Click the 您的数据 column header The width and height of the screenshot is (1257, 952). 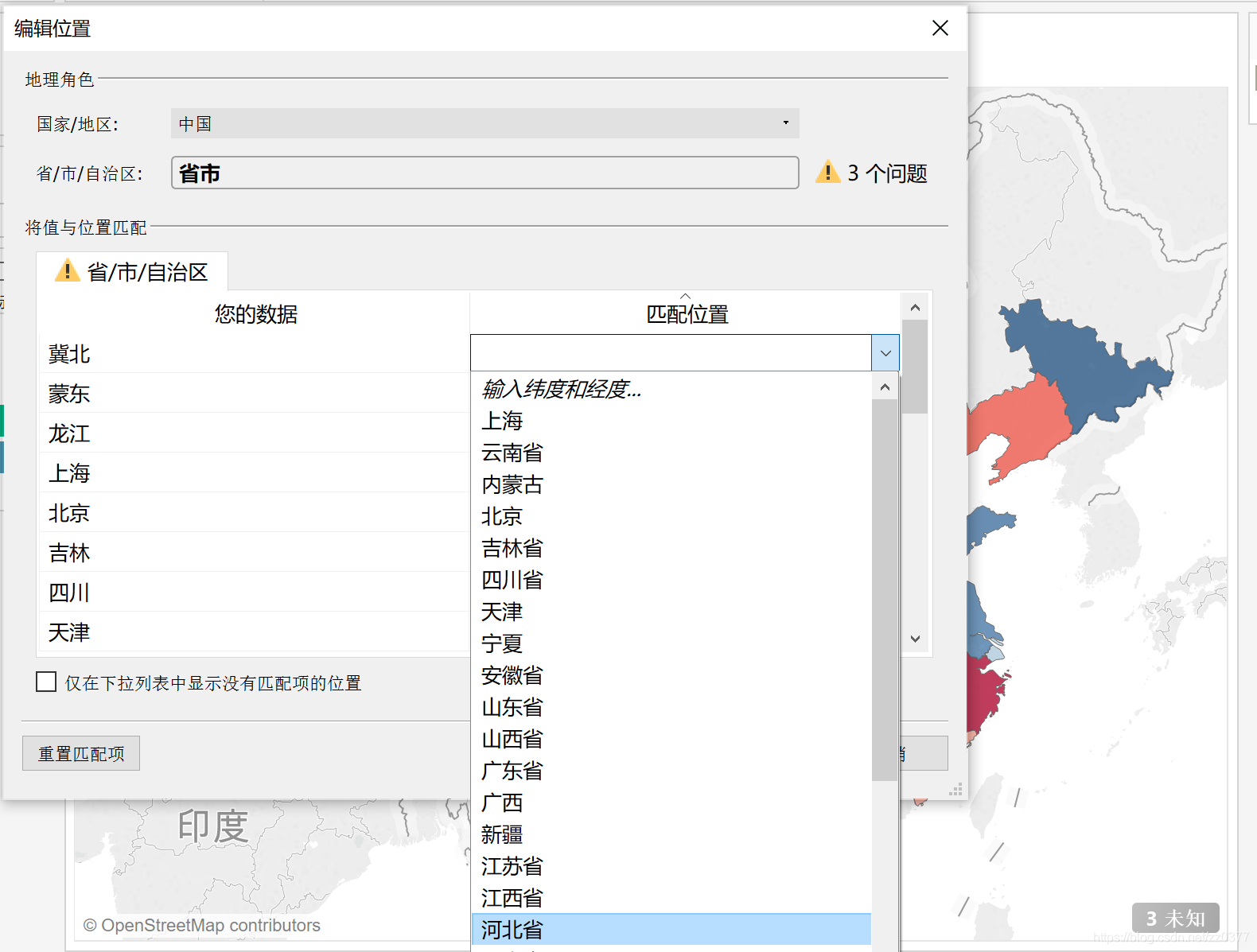point(255,314)
